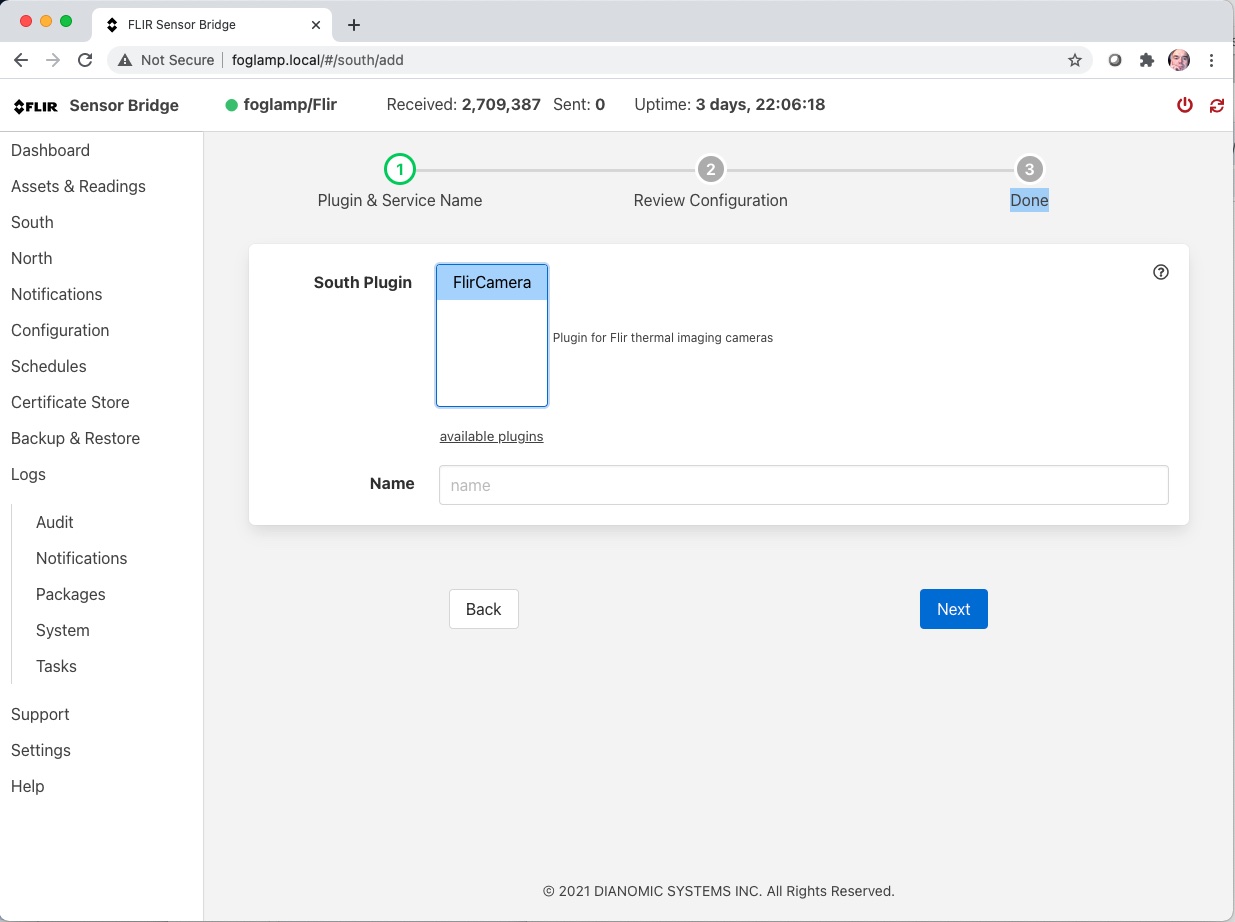1235x922 pixels.
Task: Bookmark page with star icon
Action: tap(1075, 60)
